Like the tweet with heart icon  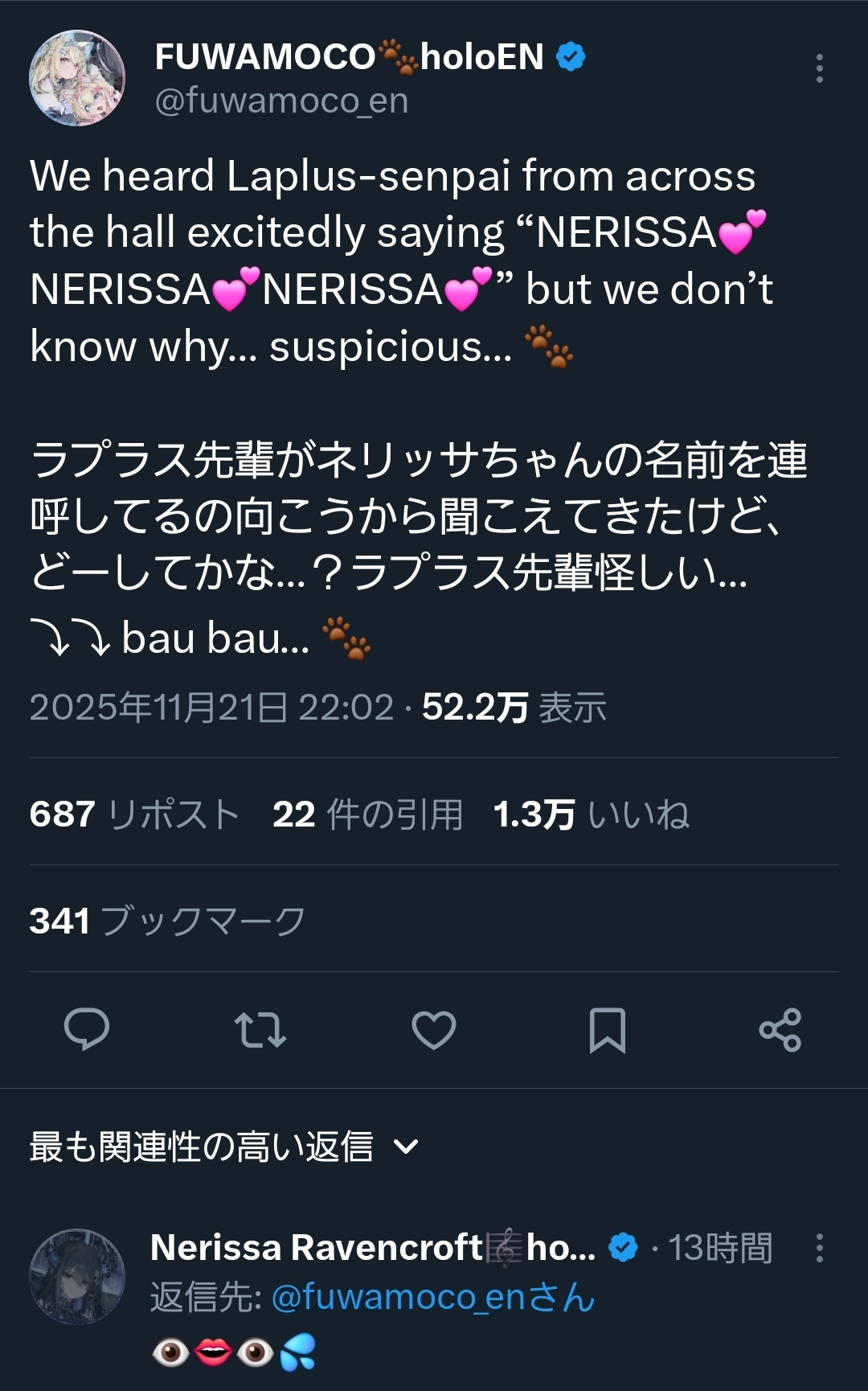tap(434, 1029)
